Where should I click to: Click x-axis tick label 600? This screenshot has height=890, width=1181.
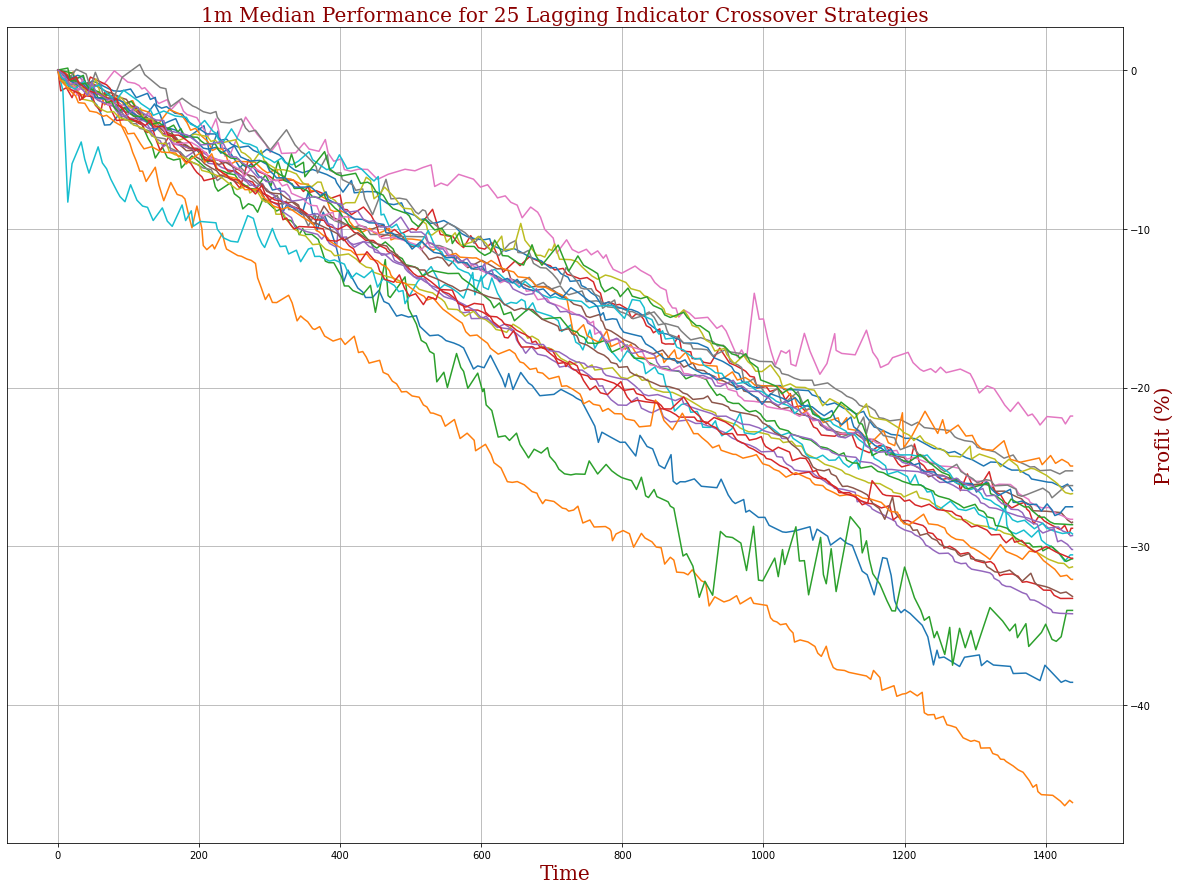(x=481, y=855)
